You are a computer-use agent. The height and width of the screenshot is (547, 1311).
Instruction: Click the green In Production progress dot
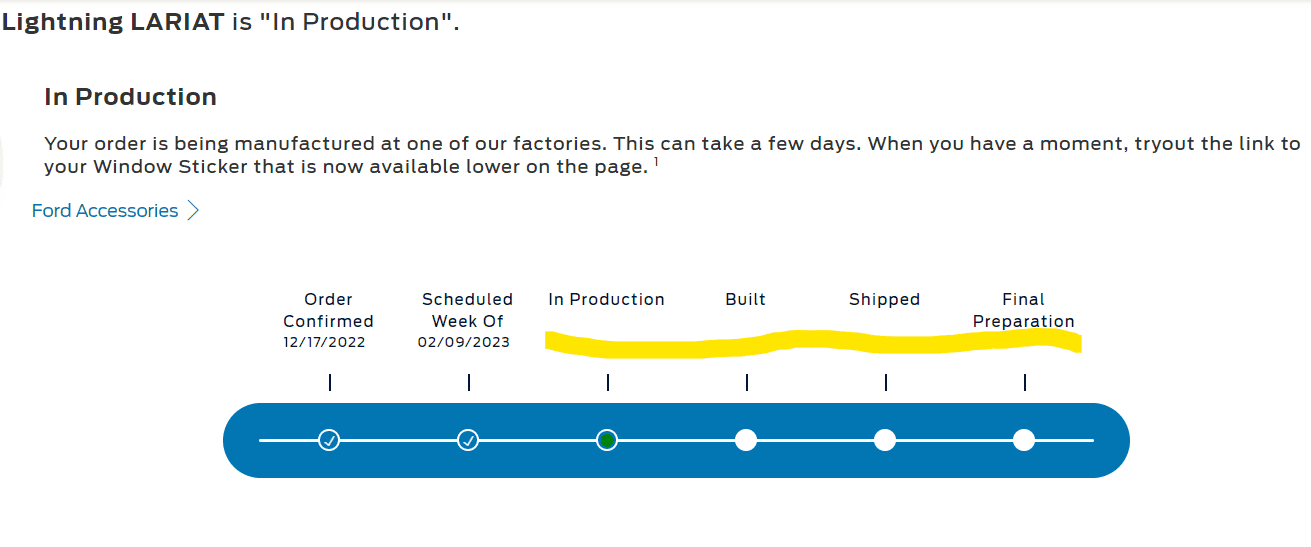607,440
